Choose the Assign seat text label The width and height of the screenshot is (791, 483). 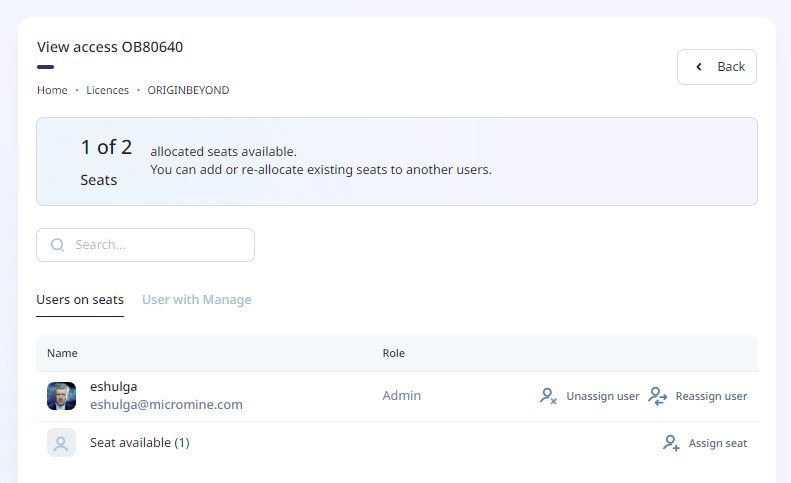click(x=717, y=443)
